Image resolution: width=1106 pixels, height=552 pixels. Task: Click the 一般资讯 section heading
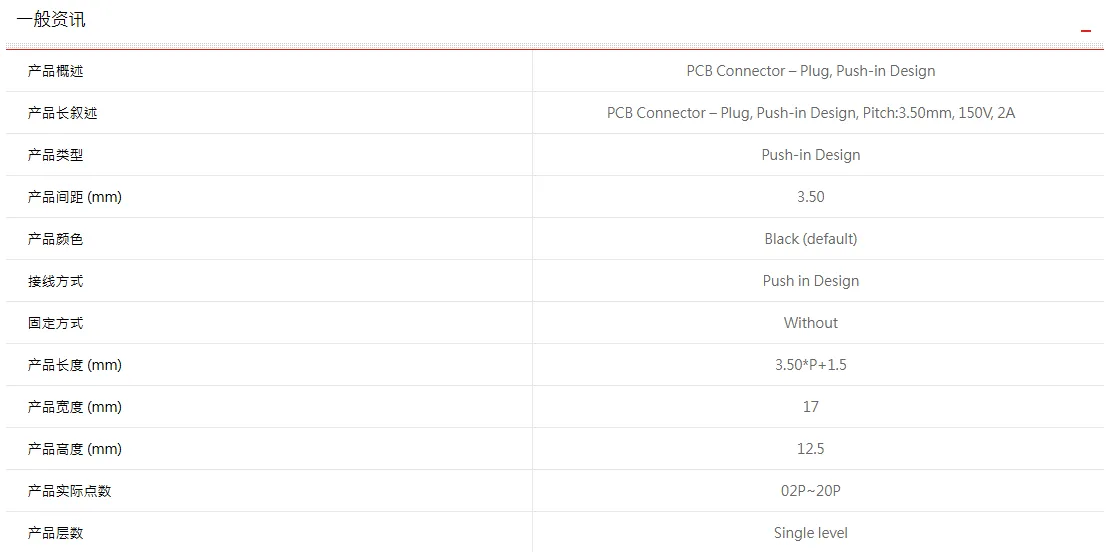(x=51, y=20)
